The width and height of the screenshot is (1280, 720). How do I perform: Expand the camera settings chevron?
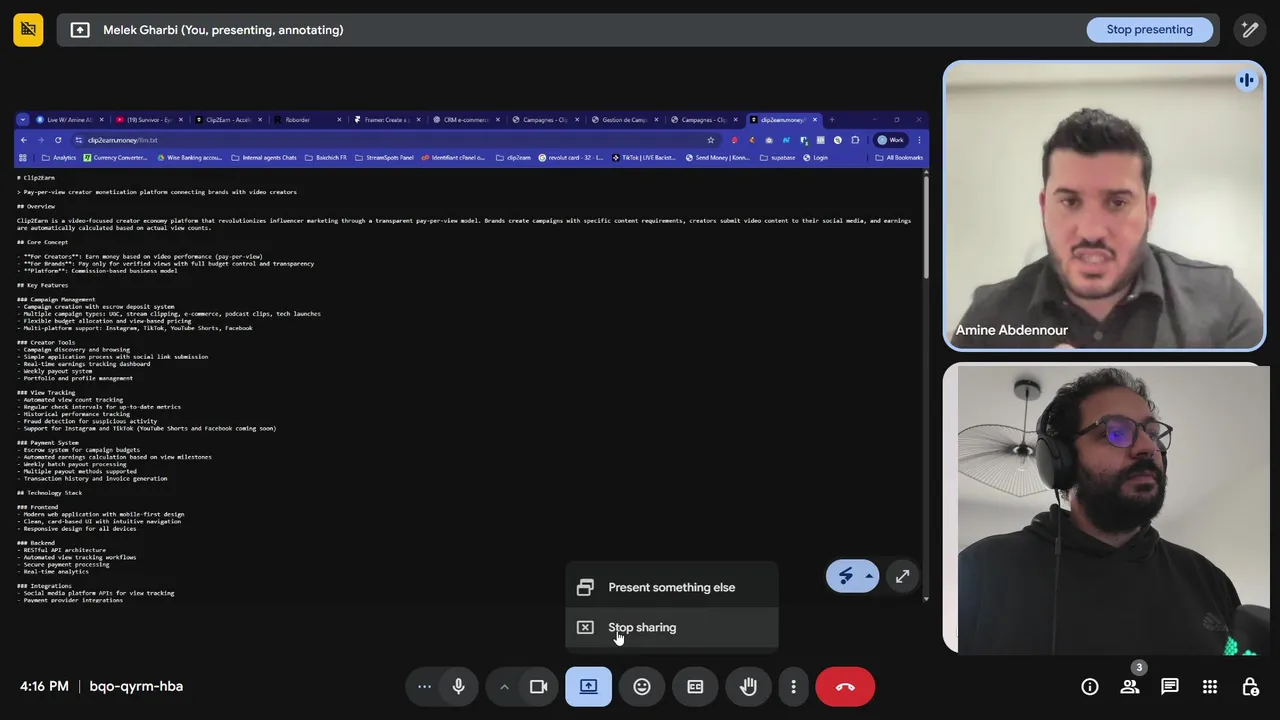tap(504, 687)
